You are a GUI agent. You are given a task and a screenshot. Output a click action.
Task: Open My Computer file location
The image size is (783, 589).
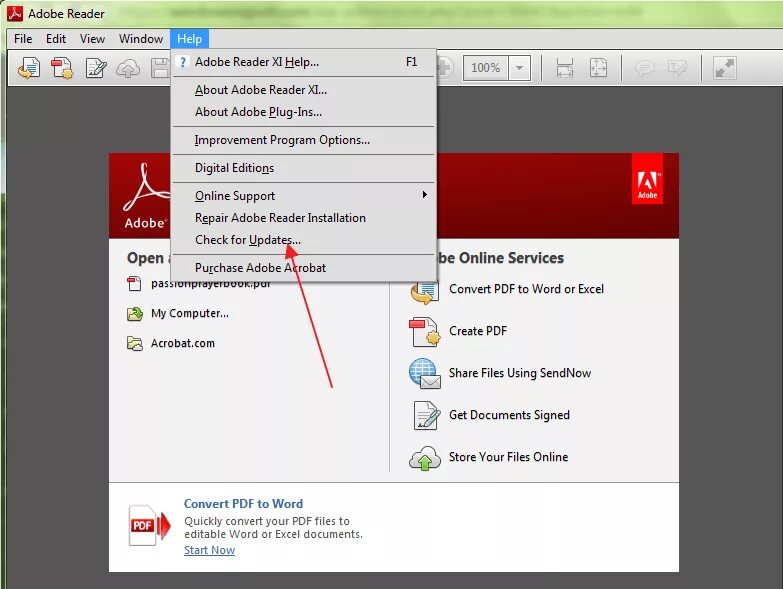[190, 313]
